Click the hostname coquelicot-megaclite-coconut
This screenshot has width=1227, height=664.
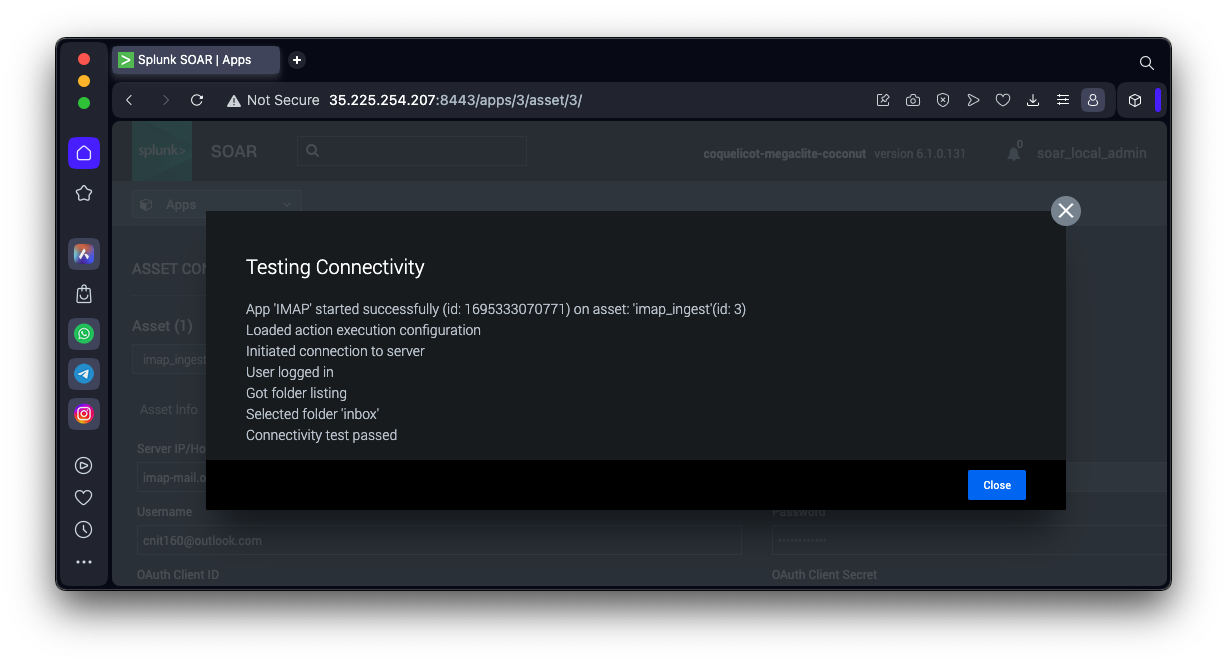tap(785, 154)
